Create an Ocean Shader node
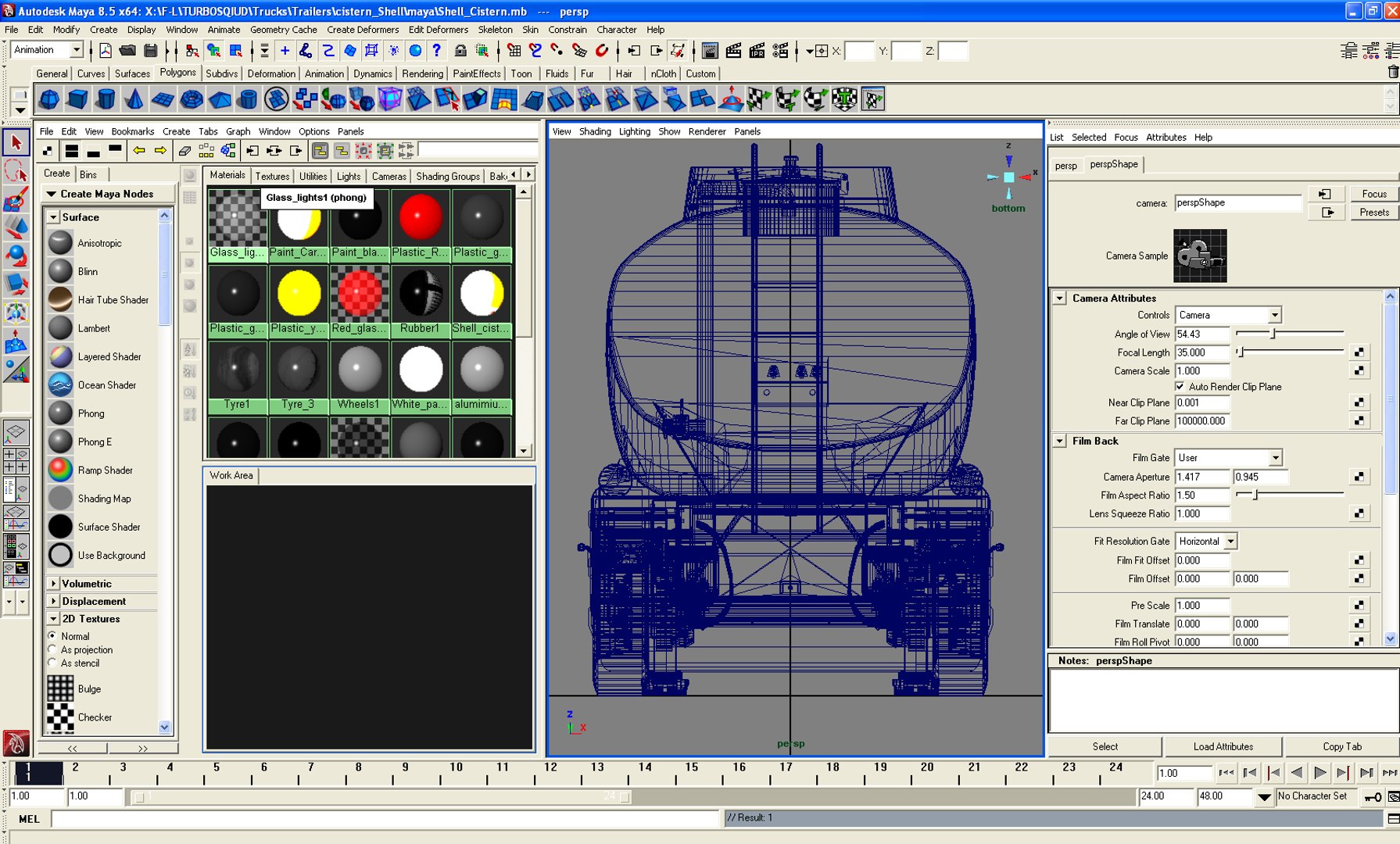This screenshot has width=1400, height=844. coord(107,385)
